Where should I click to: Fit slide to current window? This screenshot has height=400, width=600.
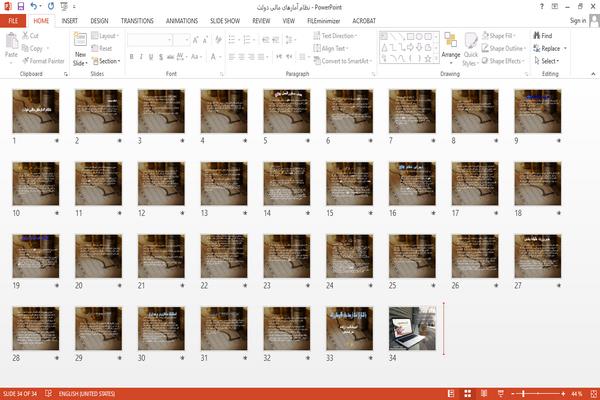pos(593,393)
